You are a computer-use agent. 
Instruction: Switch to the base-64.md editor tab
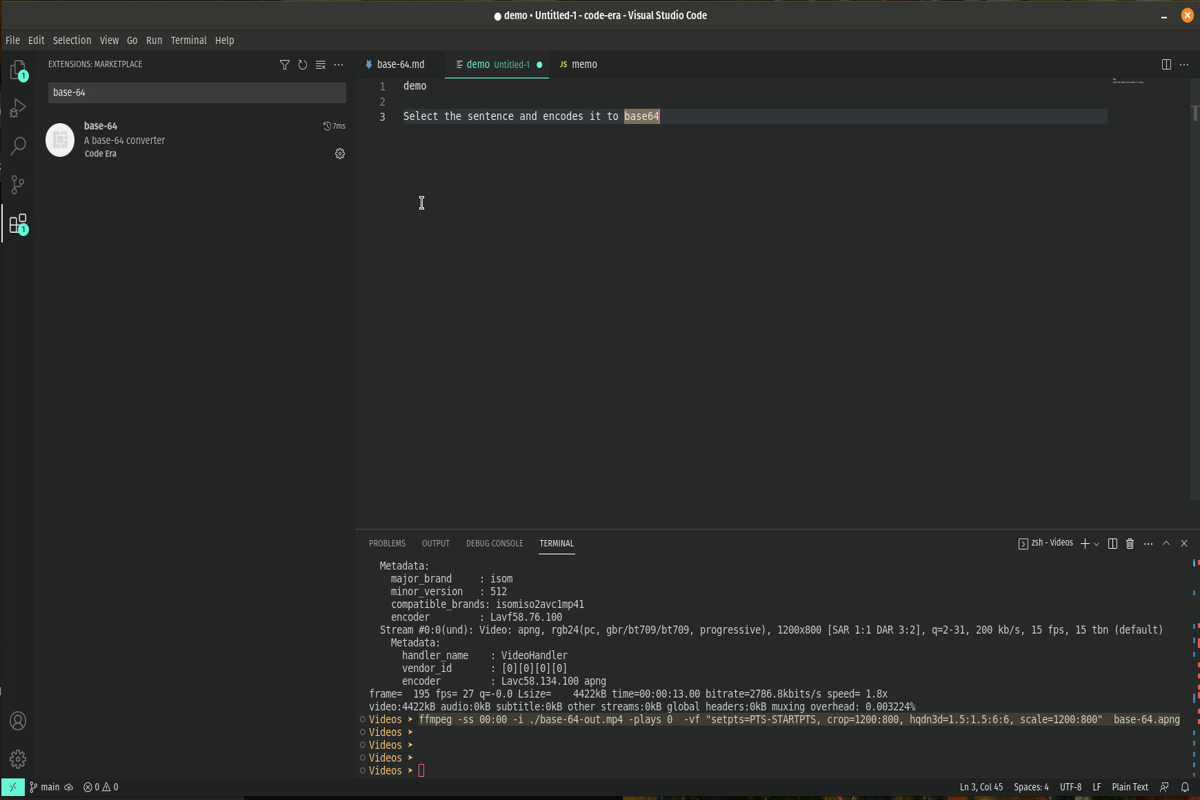[400, 65]
